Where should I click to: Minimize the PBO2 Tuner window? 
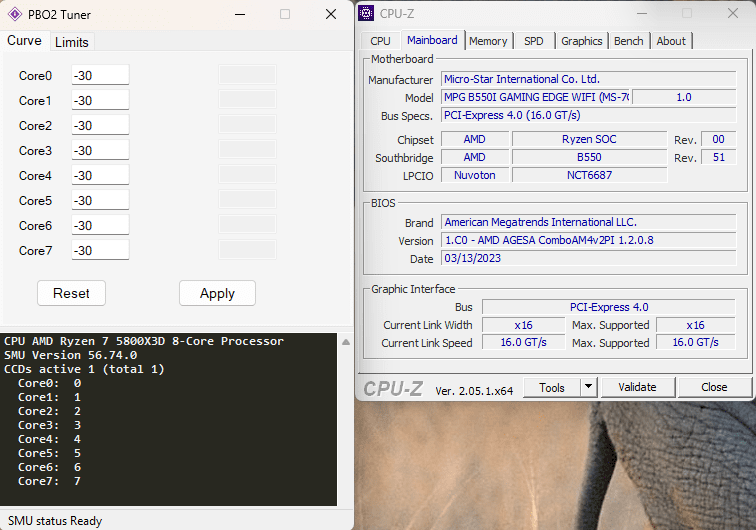point(240,14)
